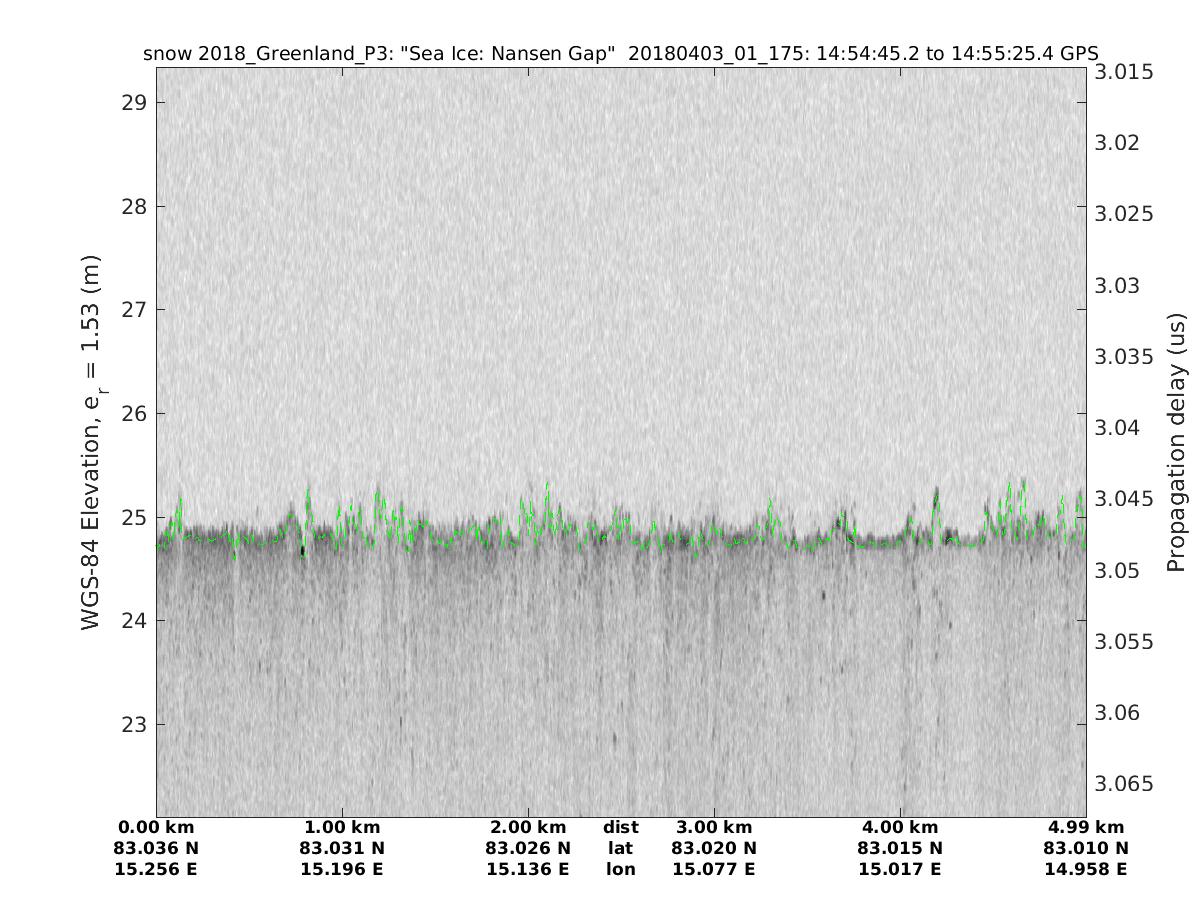Click the 3.015 propagation delay tick
1200x900 pixels.
click(x=1124, y=72)
